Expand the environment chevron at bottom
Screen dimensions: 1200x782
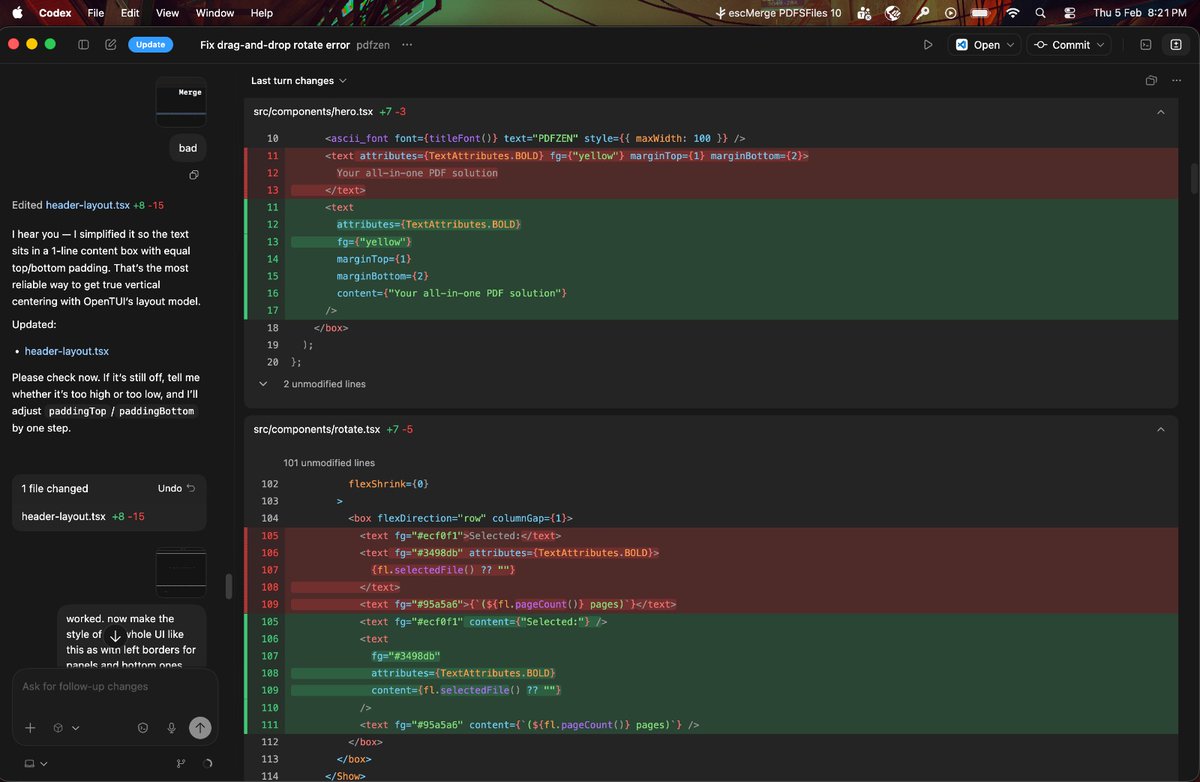click(44, 763)
